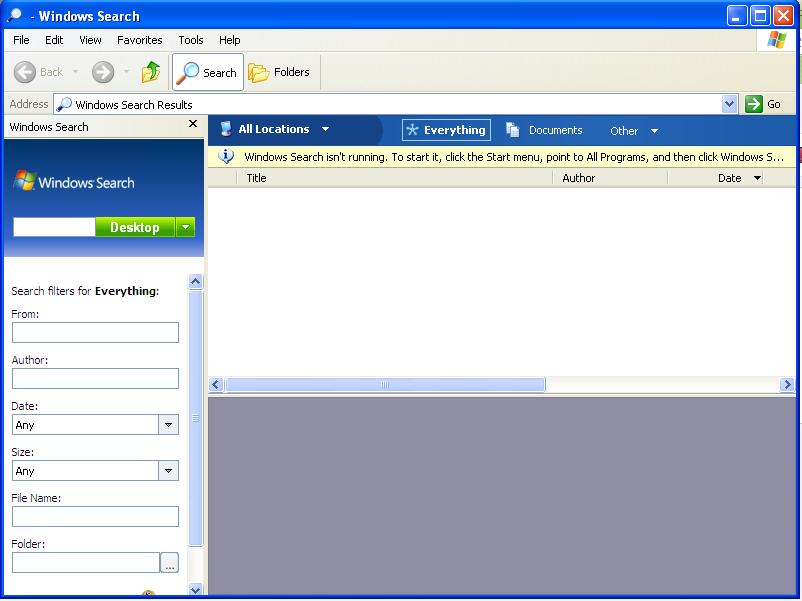
Task: Toggle the Folders pane view
Action: point(282,72)
